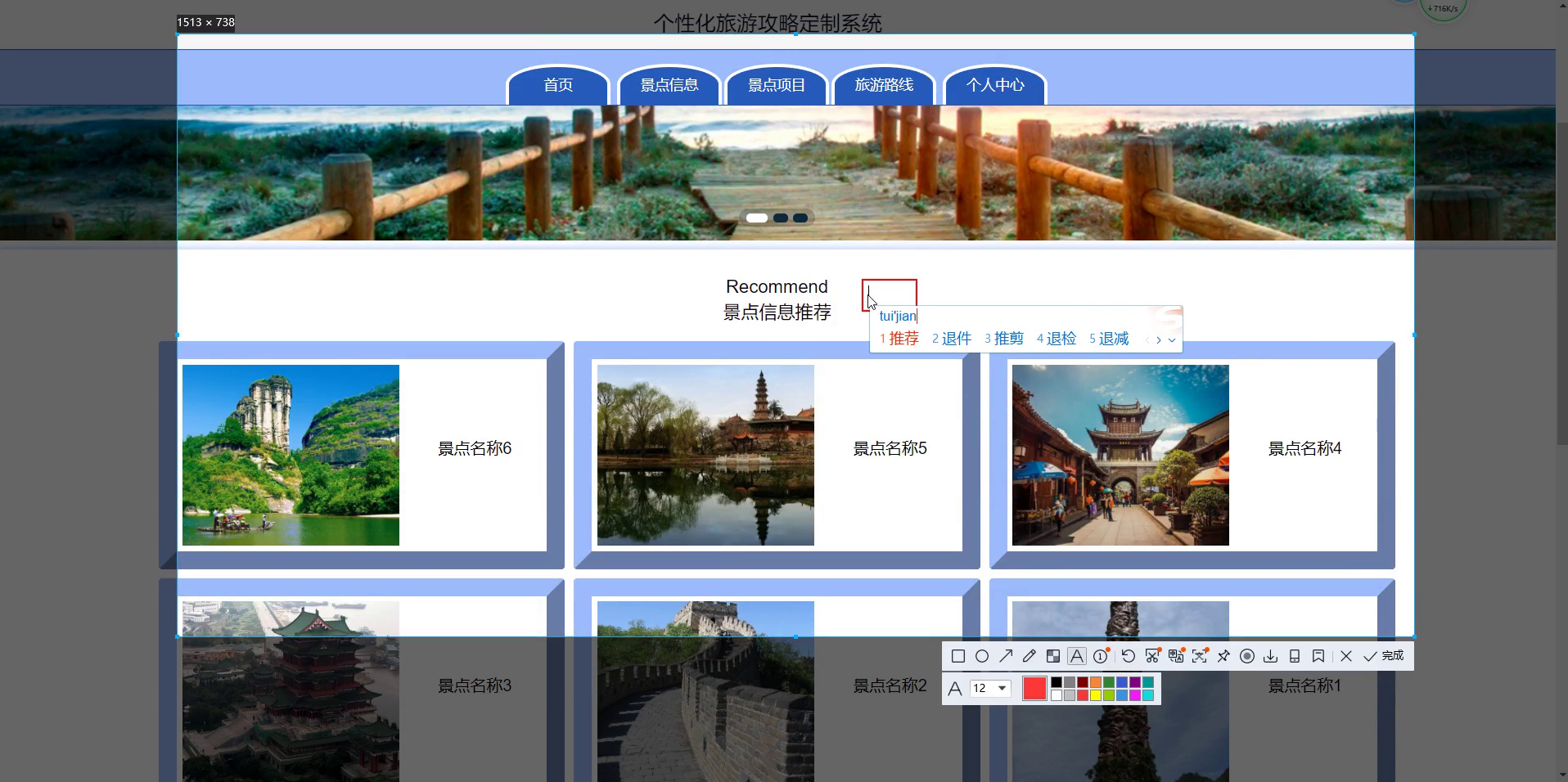1568x782 pixels.
Task: Click the 景点名称4 title link
Action: 1305,448
